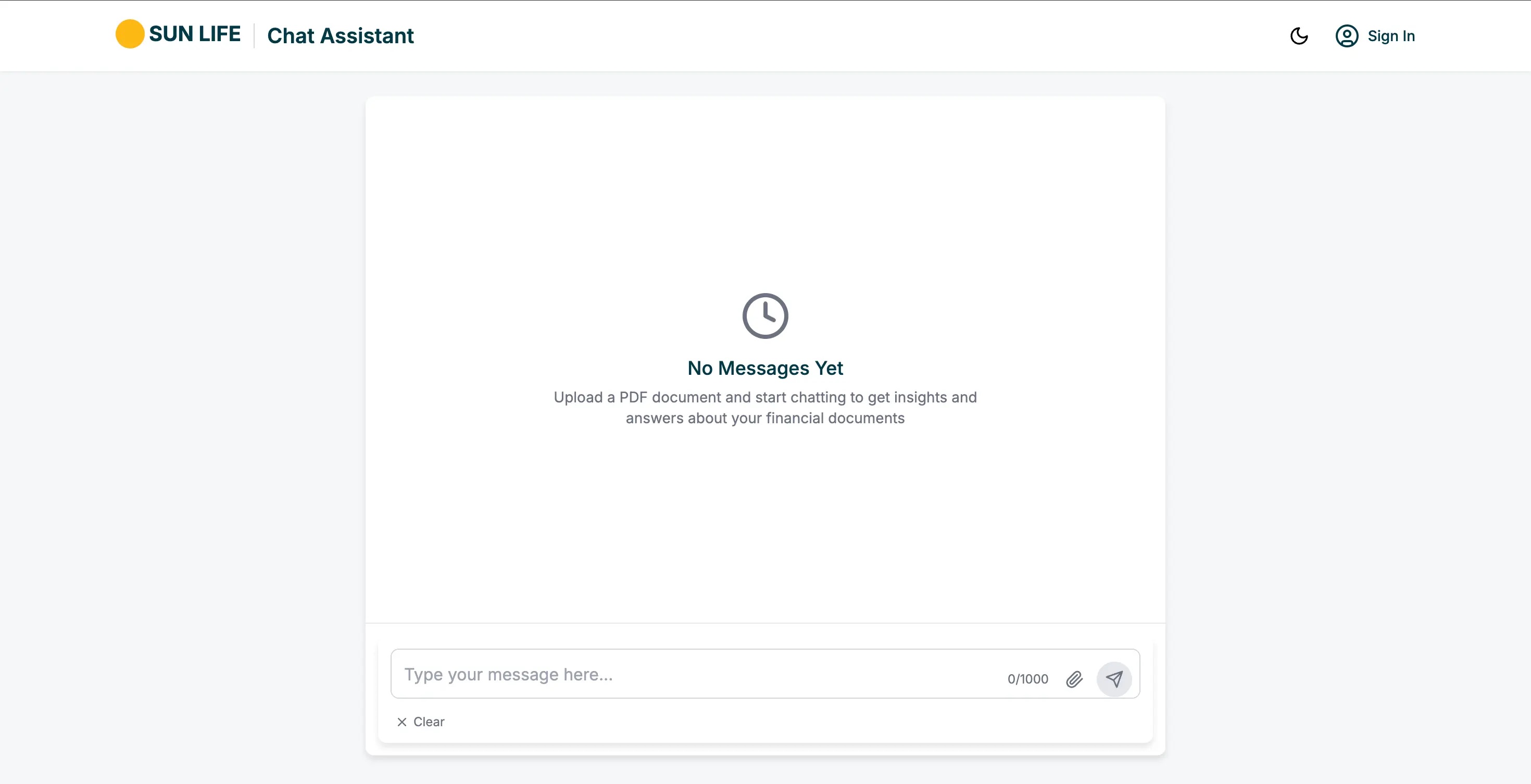The image size is (1531, 784).
Task: Click the paperclip attach file icon
Action: 1074,679
